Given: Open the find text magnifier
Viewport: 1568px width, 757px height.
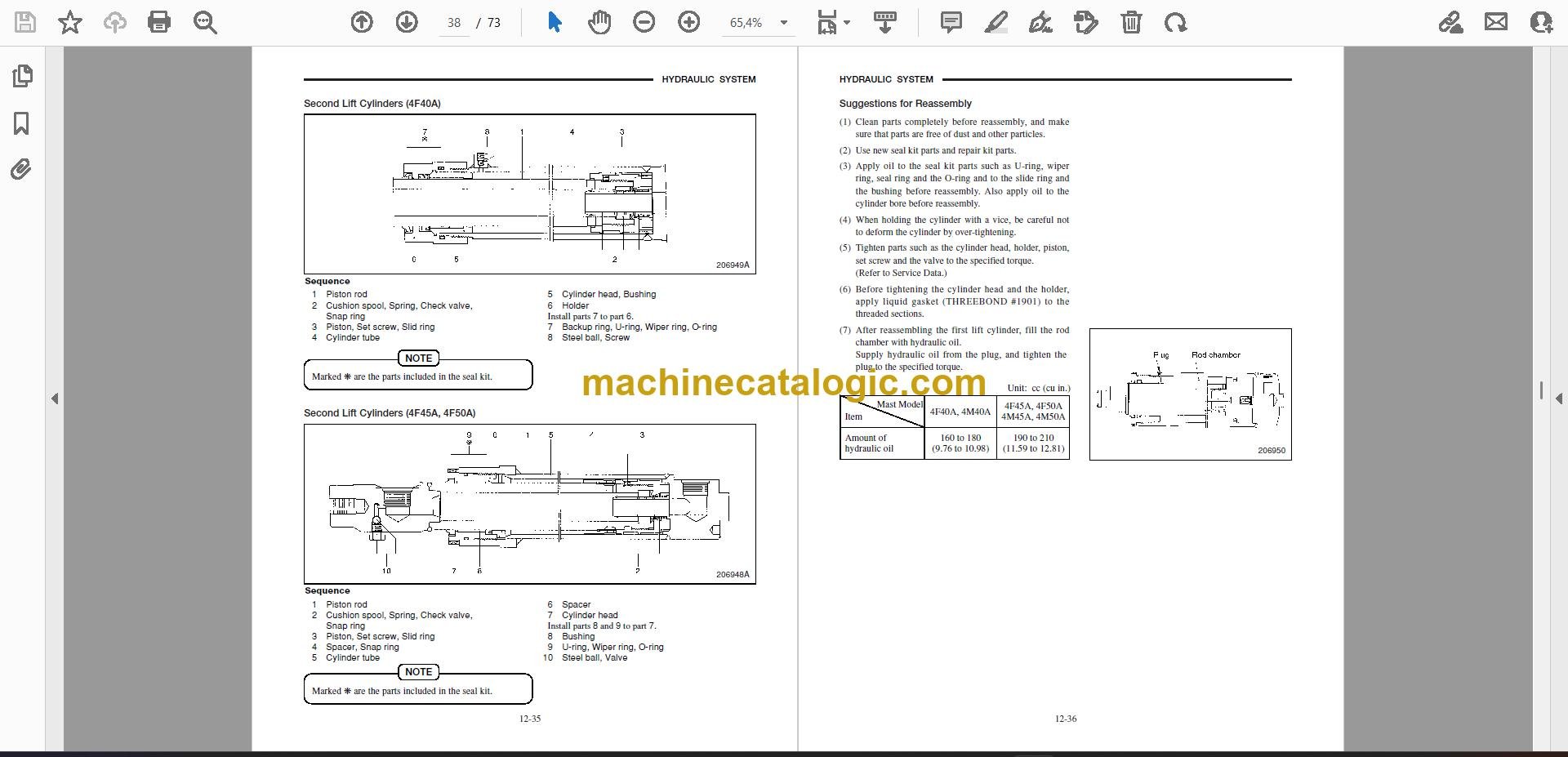Looking at the screenshot, I should point(205,22).
